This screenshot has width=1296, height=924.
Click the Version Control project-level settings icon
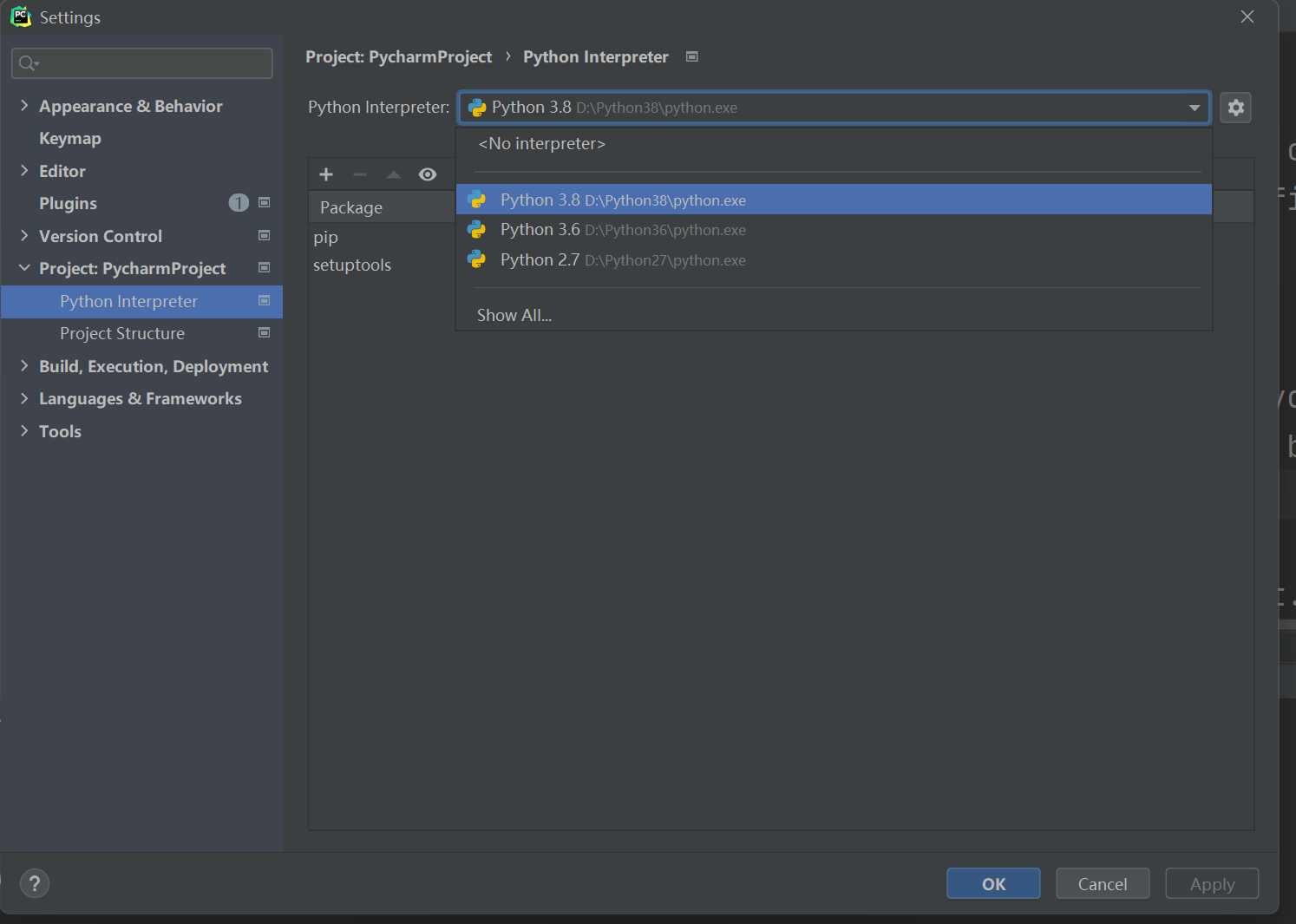pyautogui.click(x=265, y=235)
